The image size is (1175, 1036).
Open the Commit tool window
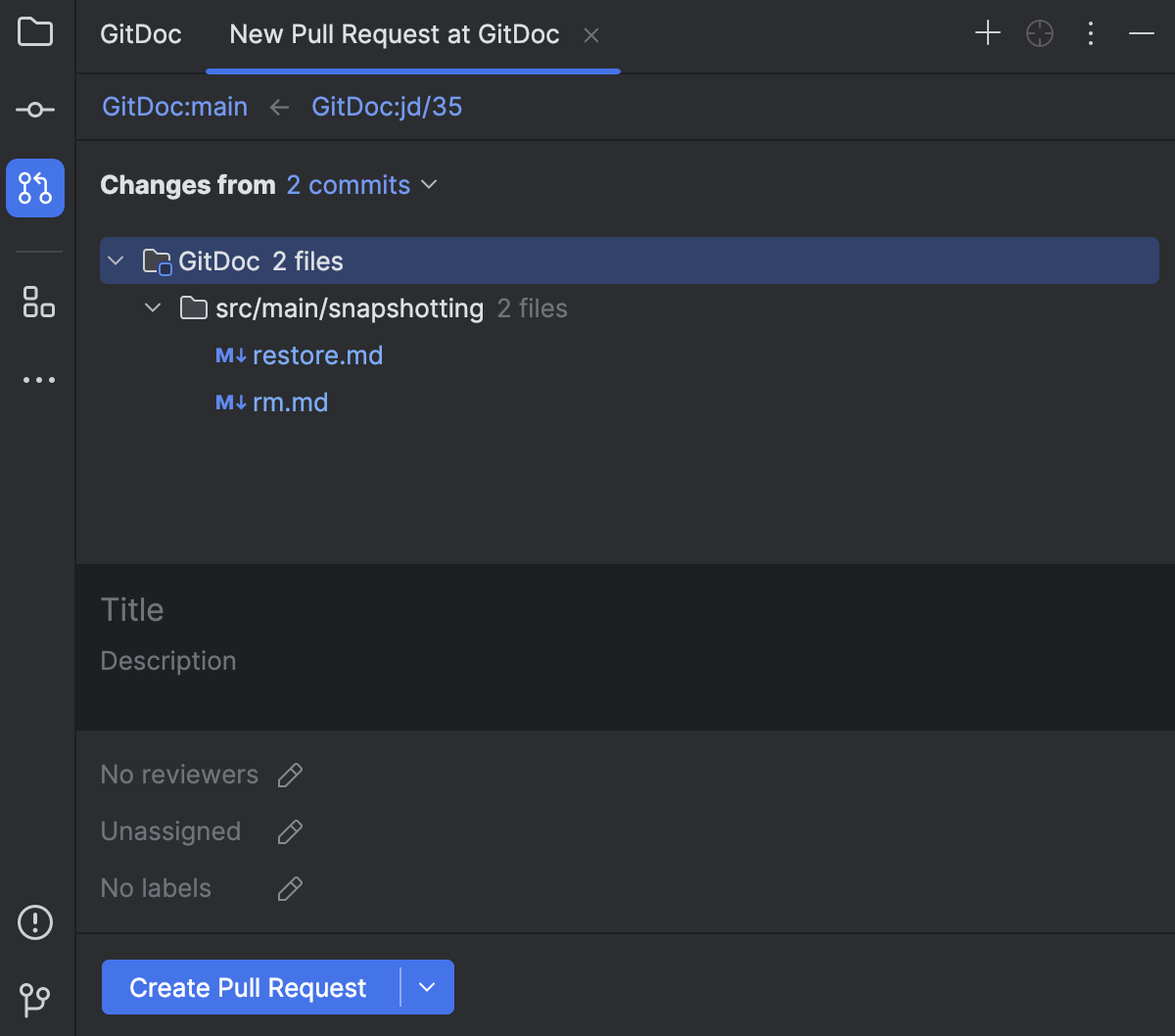tap(35, 110)
